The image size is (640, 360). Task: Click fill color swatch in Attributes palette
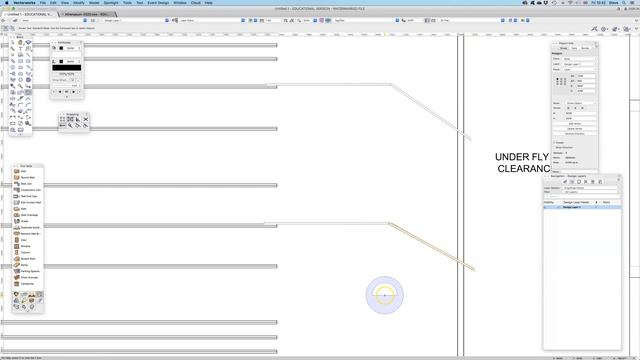pyautogui.click(x=61, y=48)
